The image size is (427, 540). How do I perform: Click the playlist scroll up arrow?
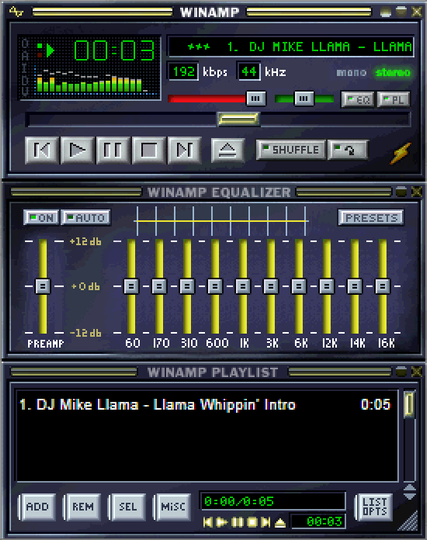(409, 488)
